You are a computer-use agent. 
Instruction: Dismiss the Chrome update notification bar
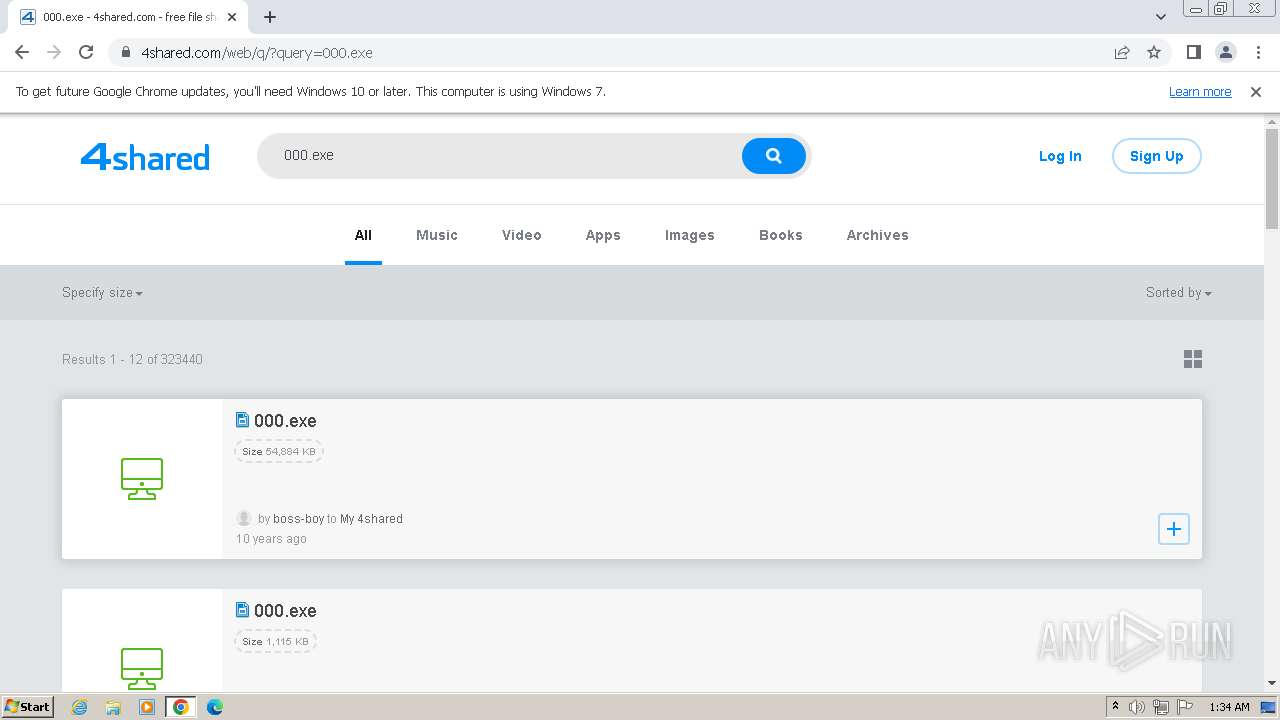click(x=1256, y=91)
